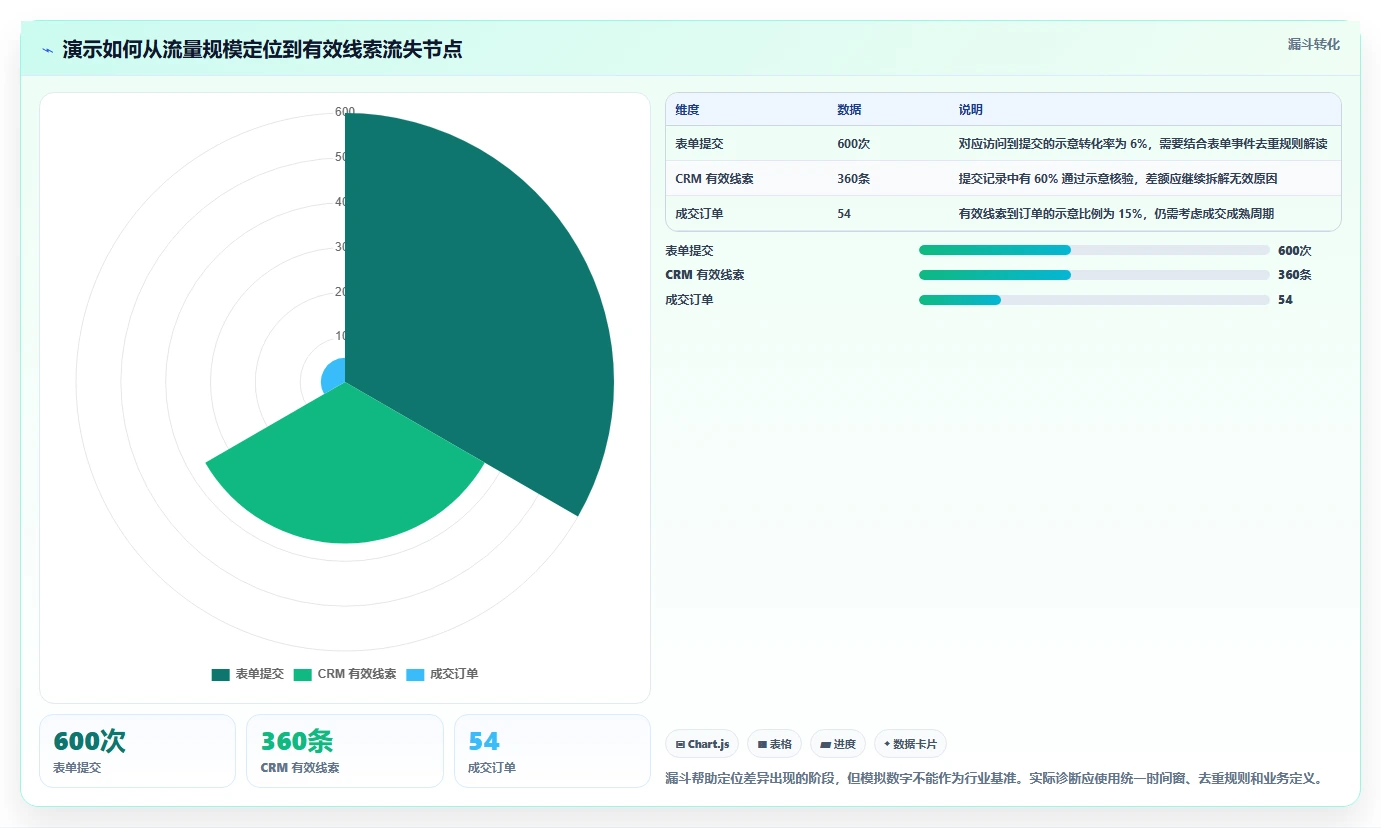Click the 说明 column header

click(971, 110)
